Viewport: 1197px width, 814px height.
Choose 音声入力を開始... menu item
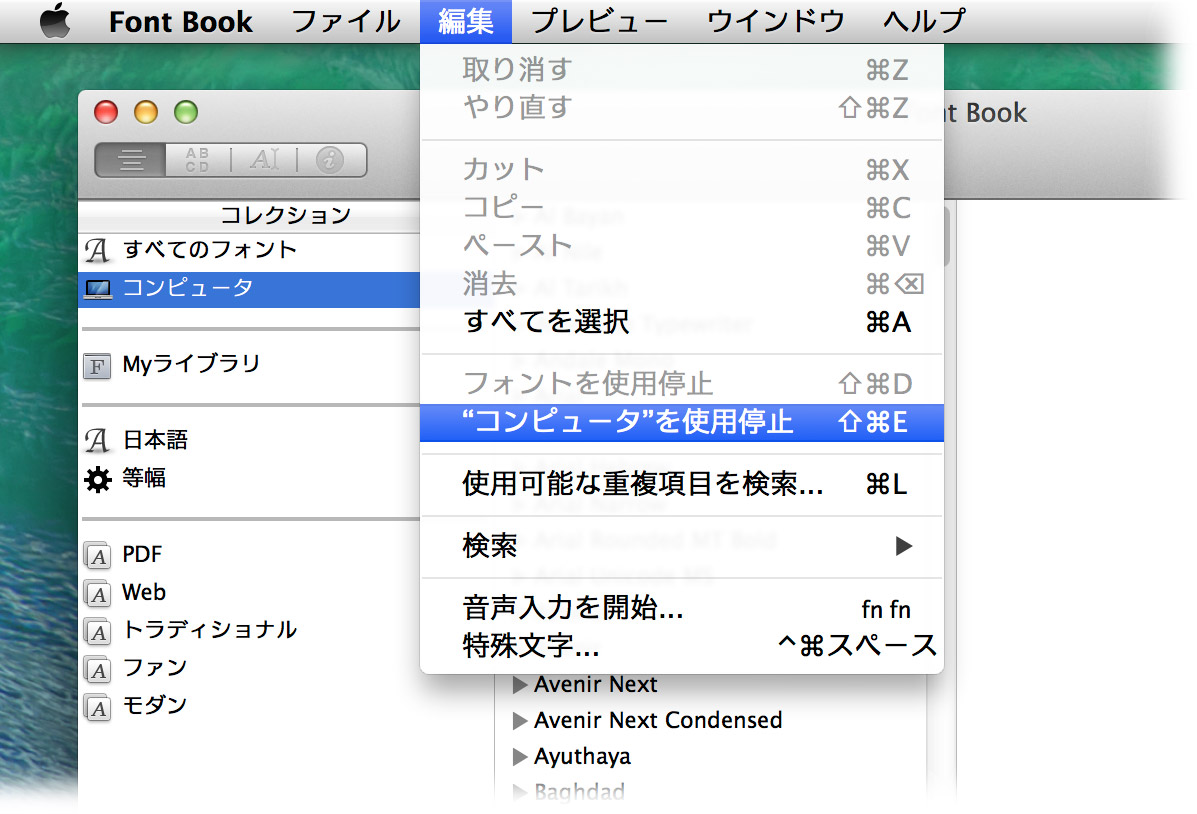tap(682, 609)
